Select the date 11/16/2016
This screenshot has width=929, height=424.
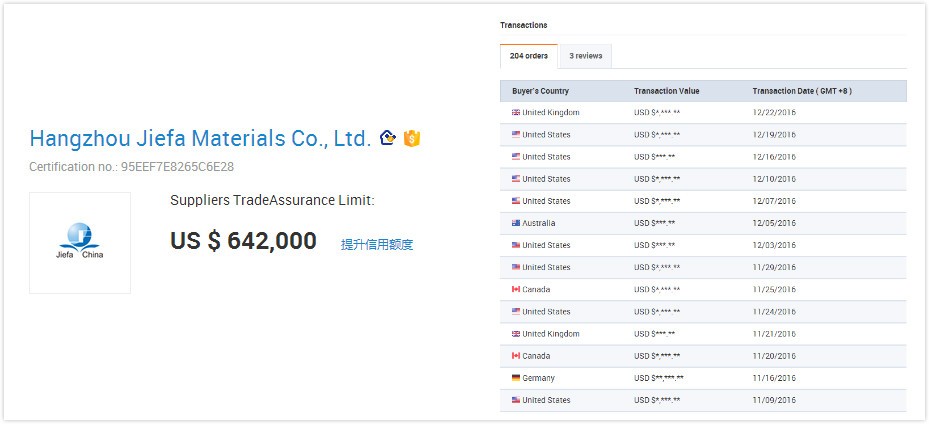pos(774,378)
